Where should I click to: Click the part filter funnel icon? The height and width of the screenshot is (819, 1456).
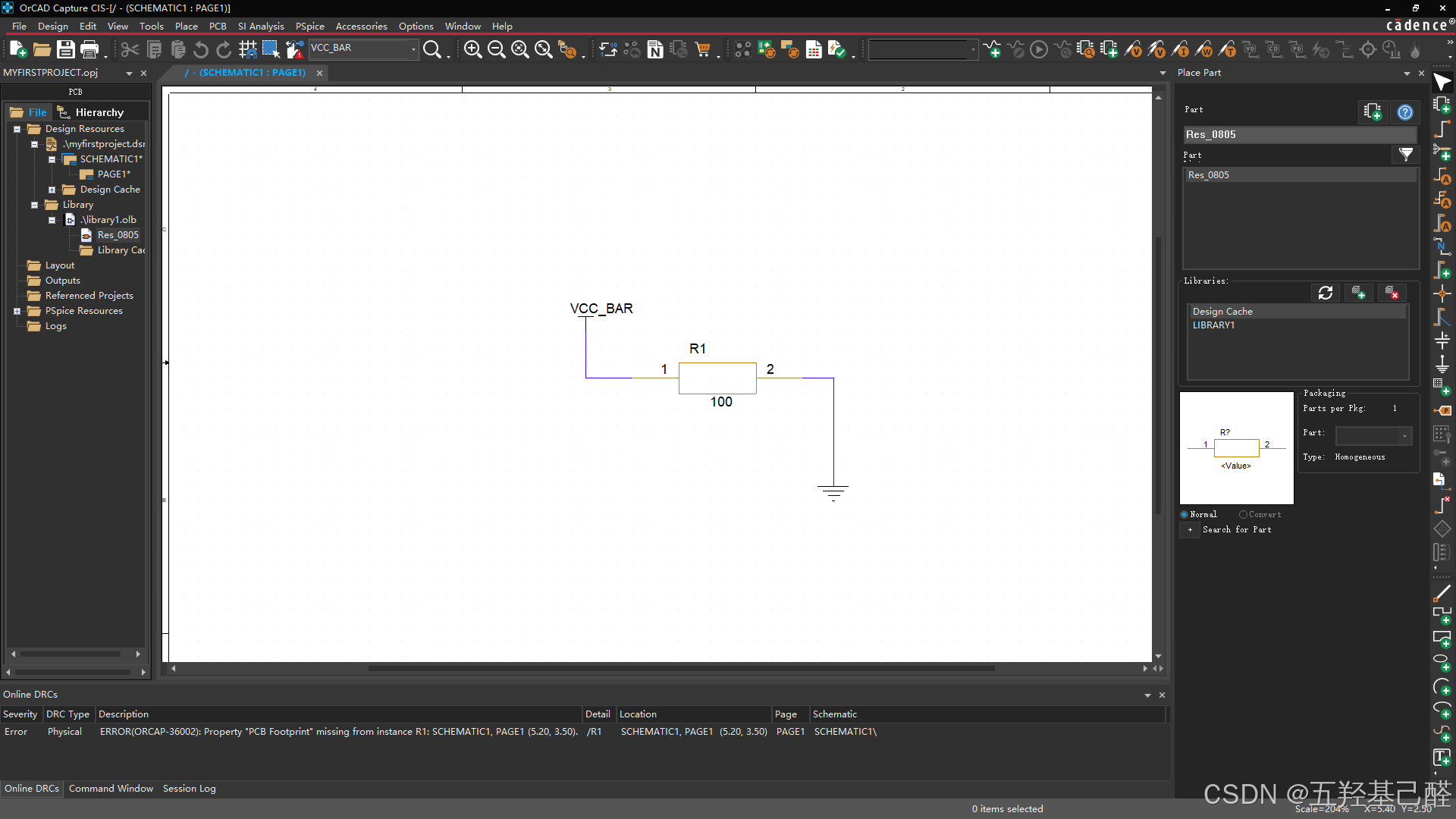(x=1406, y=155)
